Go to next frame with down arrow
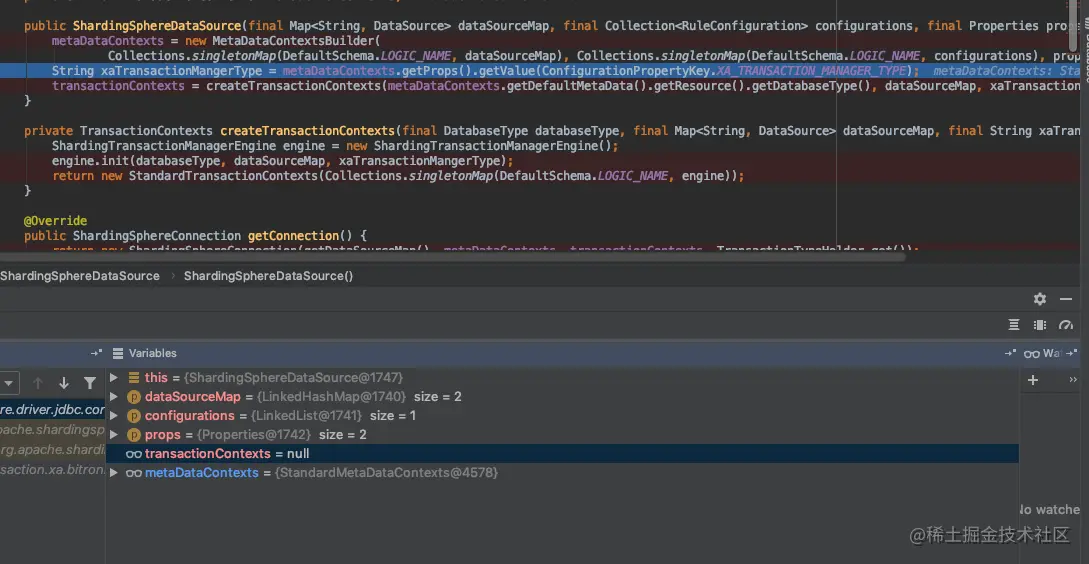 [x=64, y=383]
